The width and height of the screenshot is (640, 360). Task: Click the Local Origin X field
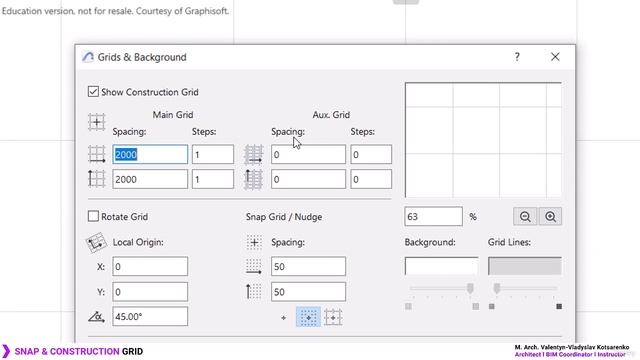150,267
